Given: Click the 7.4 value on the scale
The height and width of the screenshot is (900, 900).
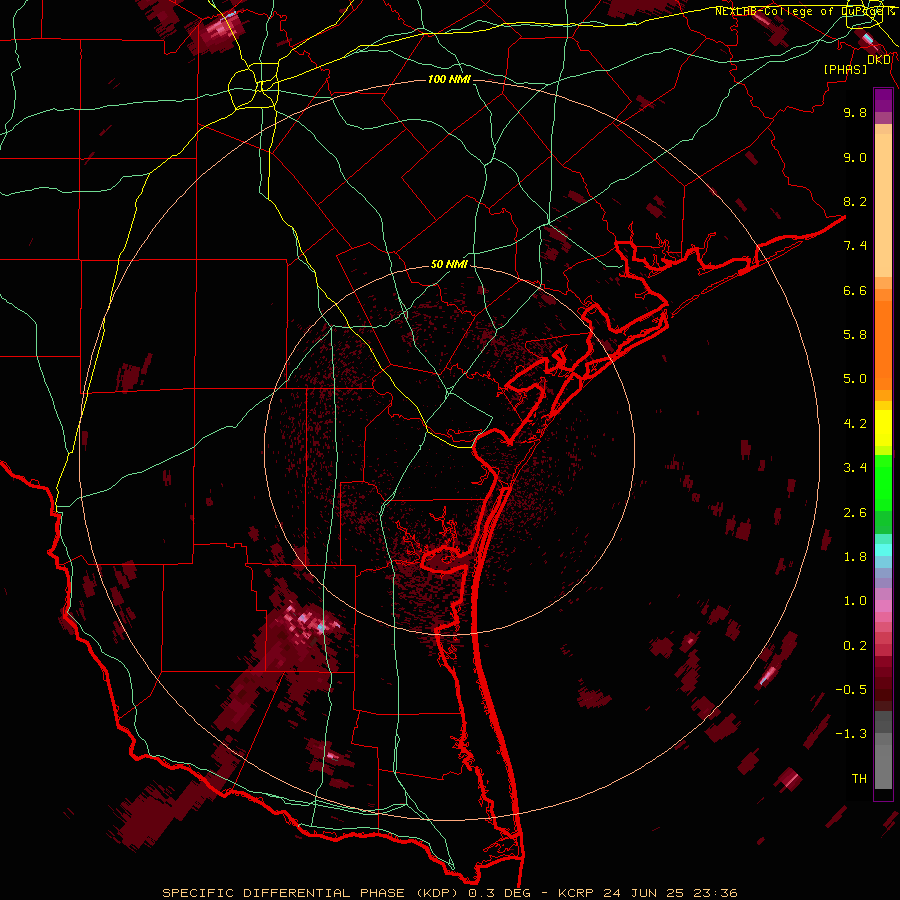Looking at the screenshot, I should click(855, 246).
